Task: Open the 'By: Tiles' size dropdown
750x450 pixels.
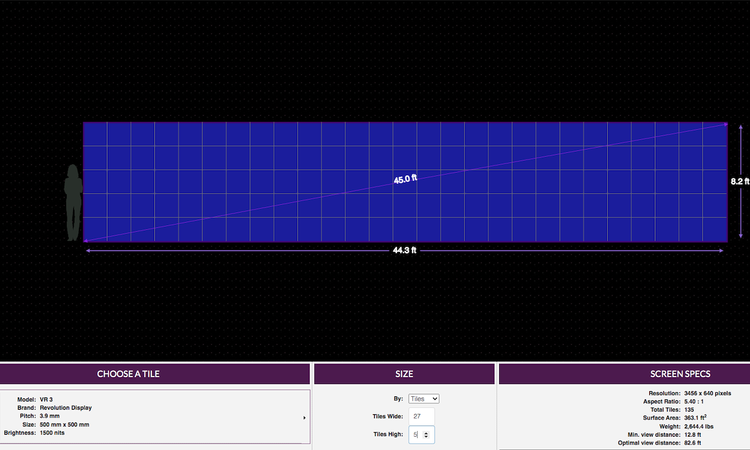Action: 423,398
